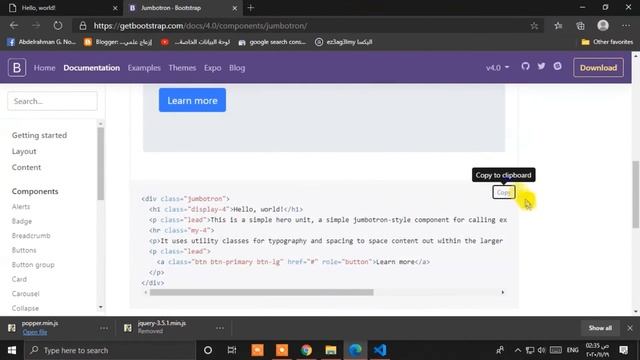This screenshot has height=360, width=640.
Task: Open Windows Start menu
Action: [12, 350]
